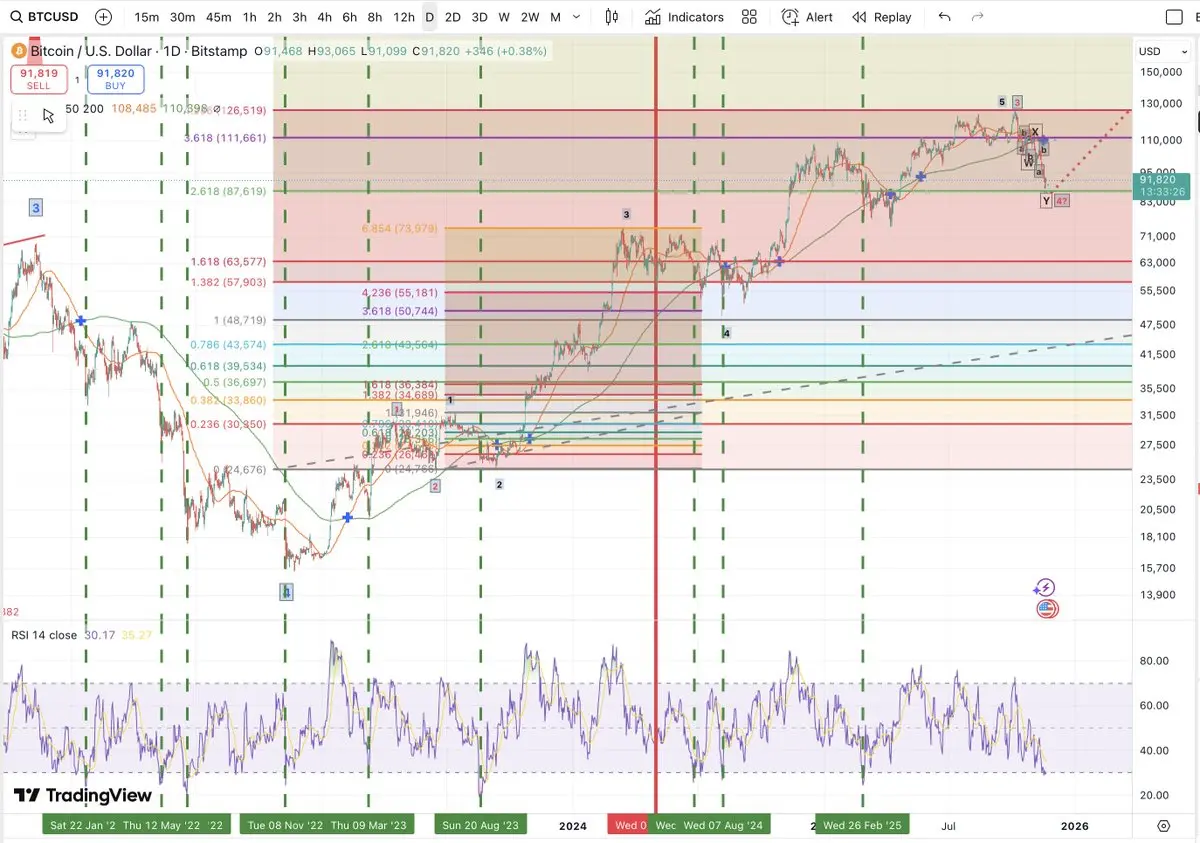Click the Y wave label near current price

click(1046, 201)
